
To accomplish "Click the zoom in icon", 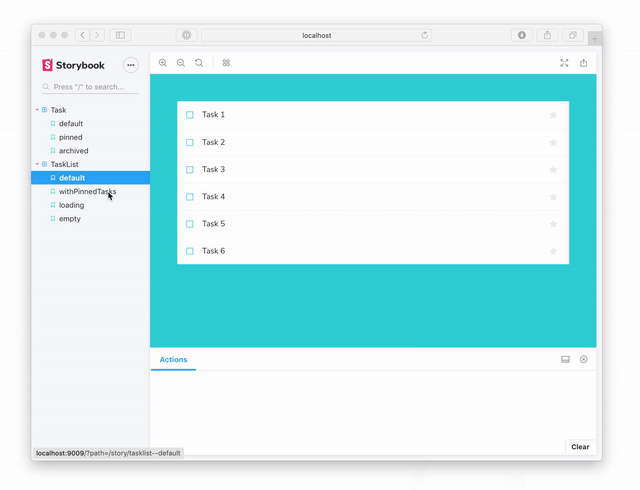I will pos(163,63).
